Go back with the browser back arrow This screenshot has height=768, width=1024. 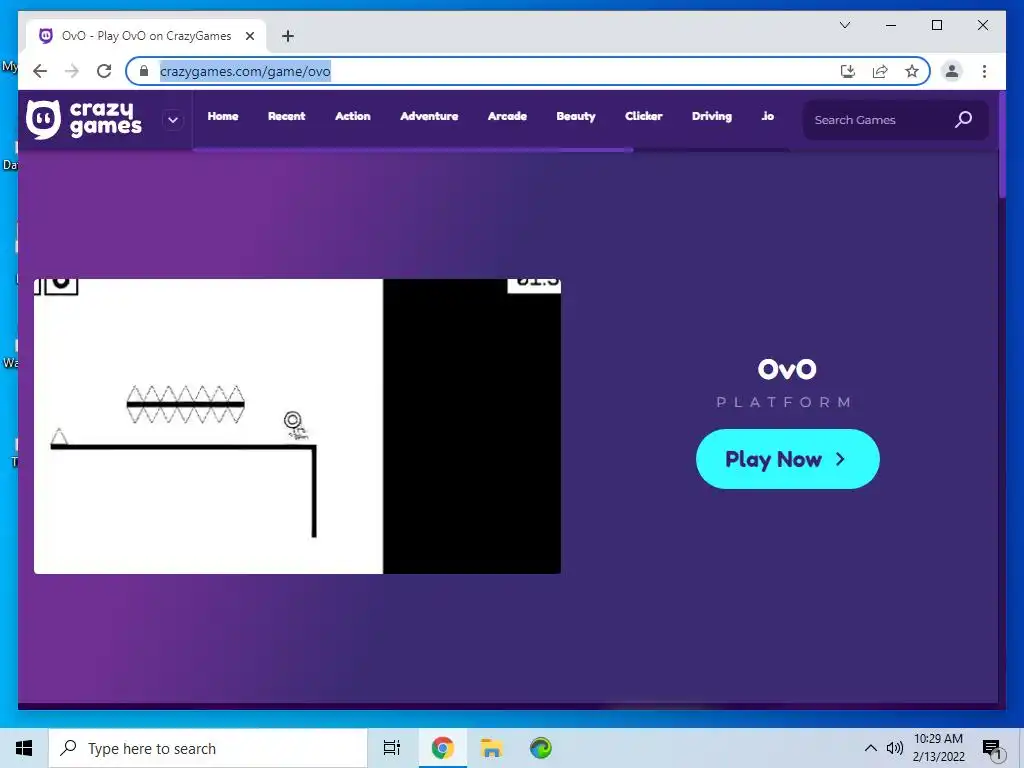[40, 71]
